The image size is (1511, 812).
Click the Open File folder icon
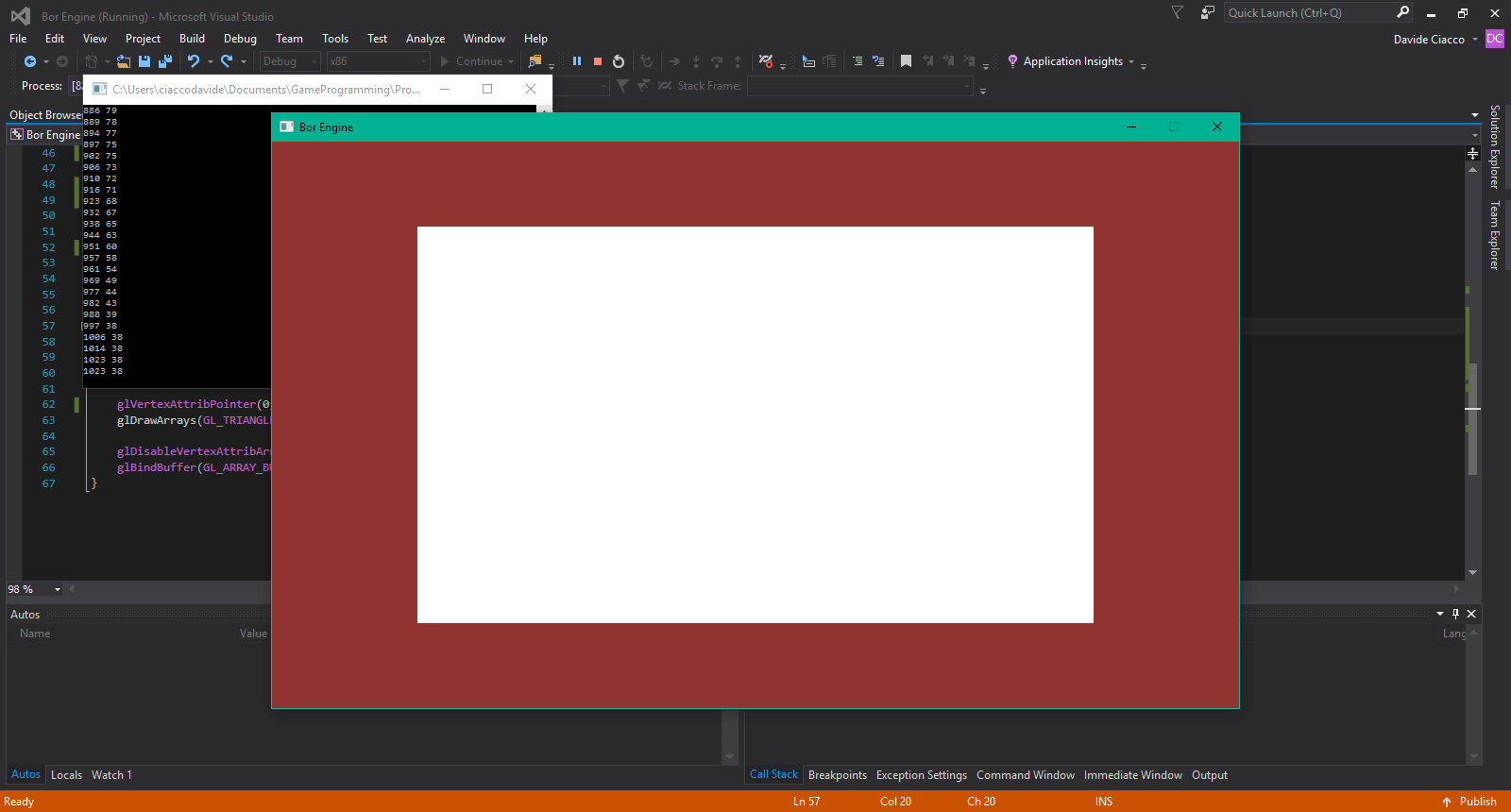(124, 61)
